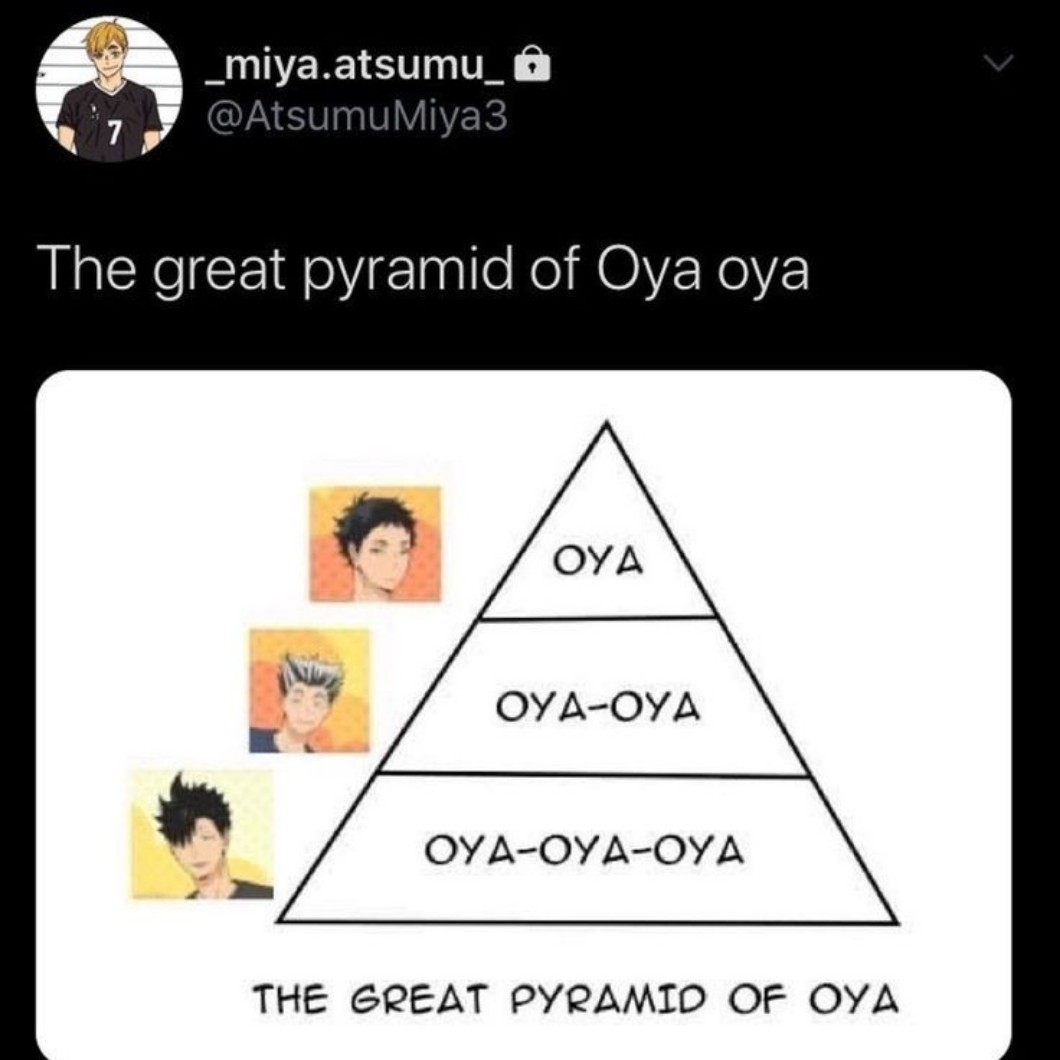Click the line dividing OYA and OYA-OYA
This screenshot has height=1060, width=1060.
pos(598,618)
